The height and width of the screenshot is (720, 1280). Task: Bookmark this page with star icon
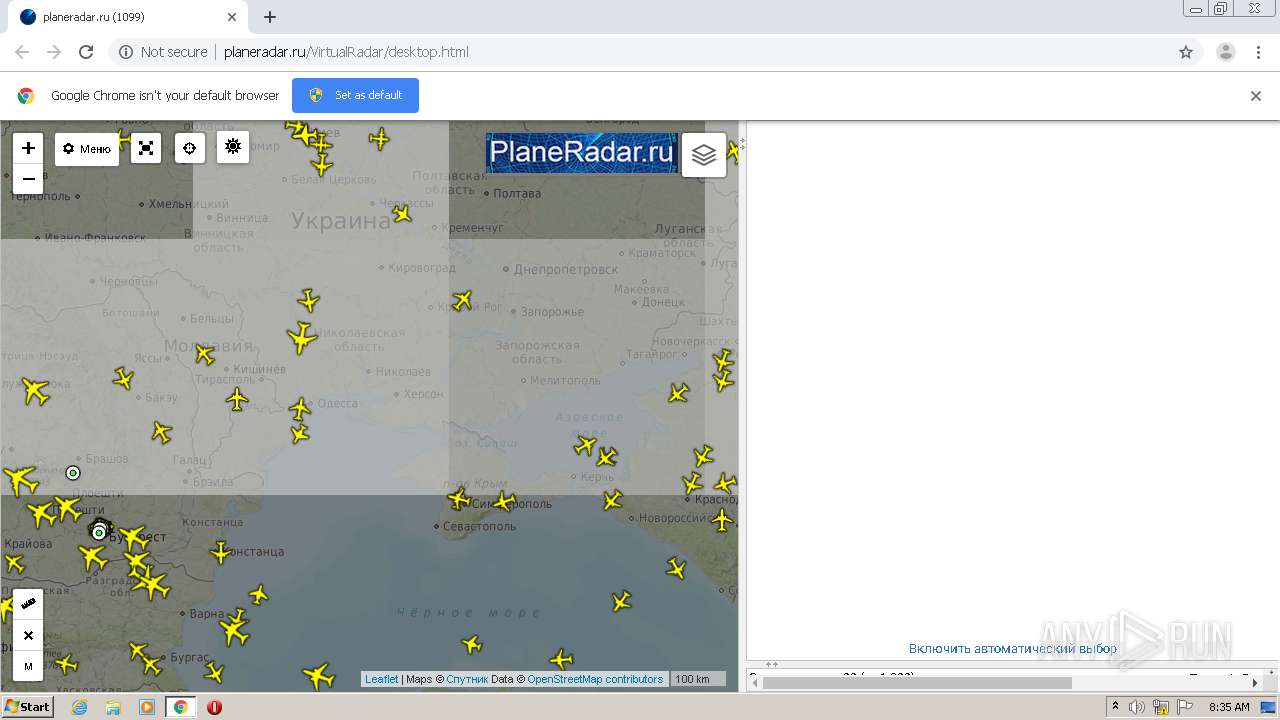[x=1186, y=52]
